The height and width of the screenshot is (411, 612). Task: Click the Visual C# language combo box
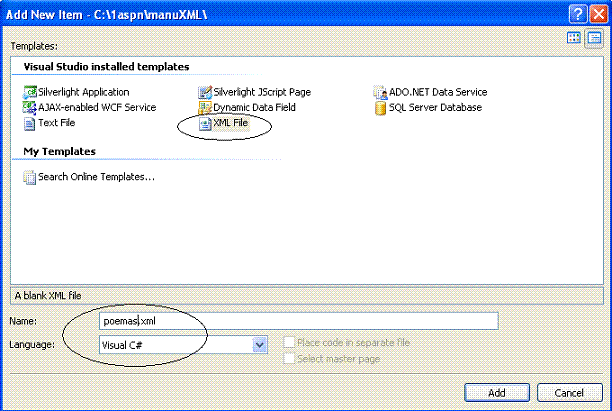[183, 345]
